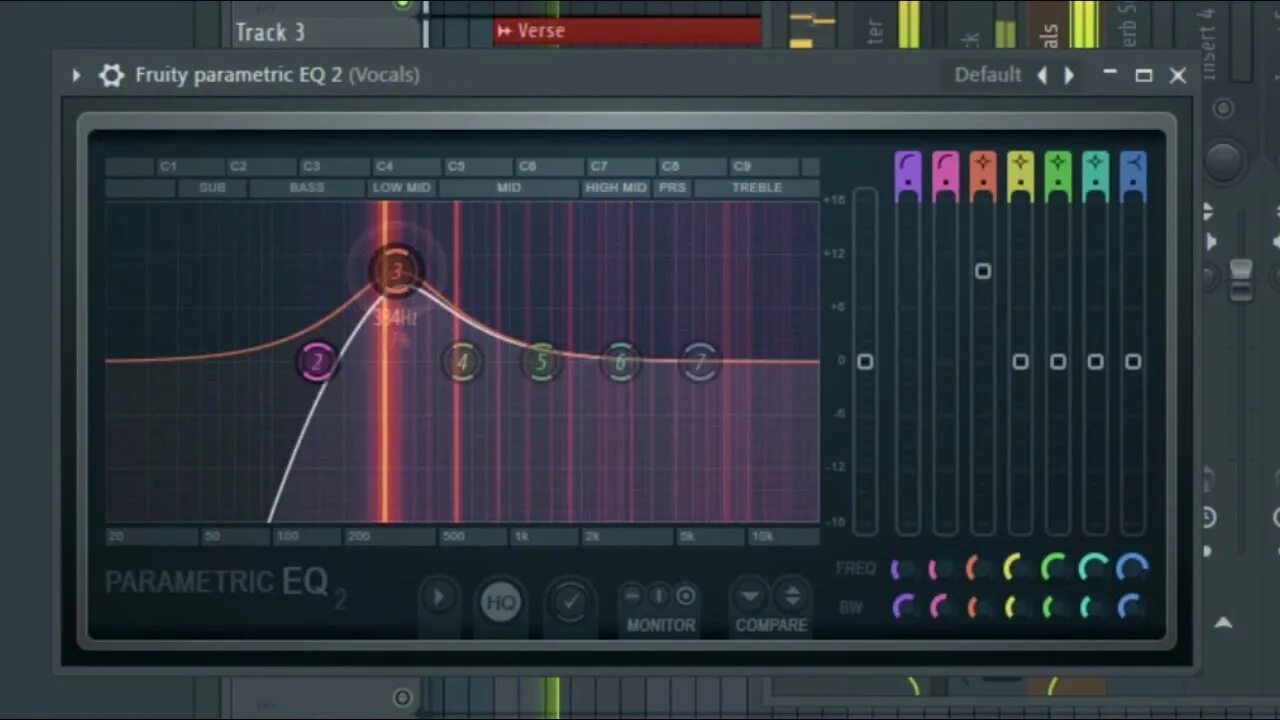Screen dimensions: 1280x720
Task: Click teal band 6 FREQ knob
Action: pos(1094,569)
